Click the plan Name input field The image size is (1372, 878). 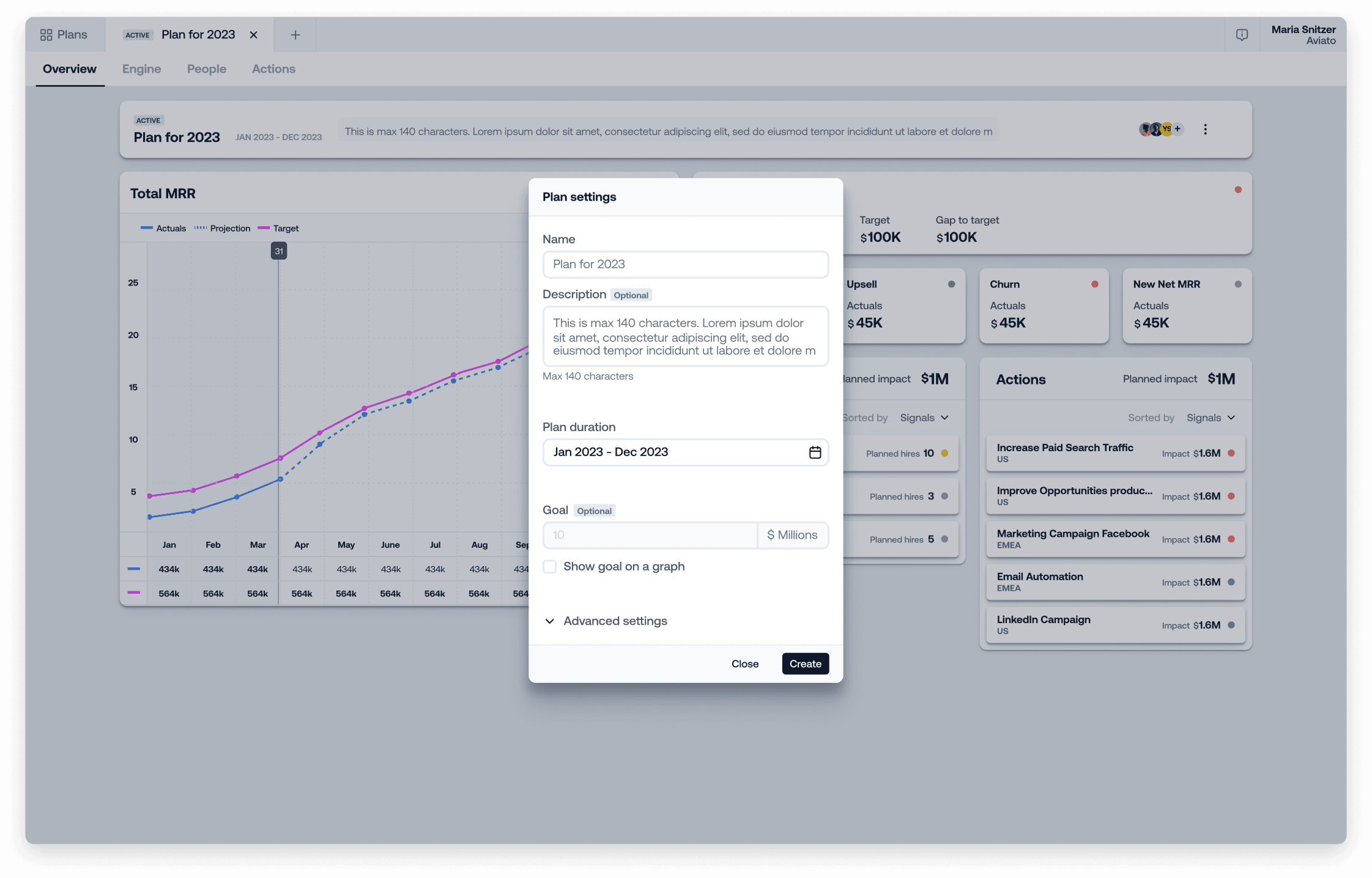pos(686,265)
